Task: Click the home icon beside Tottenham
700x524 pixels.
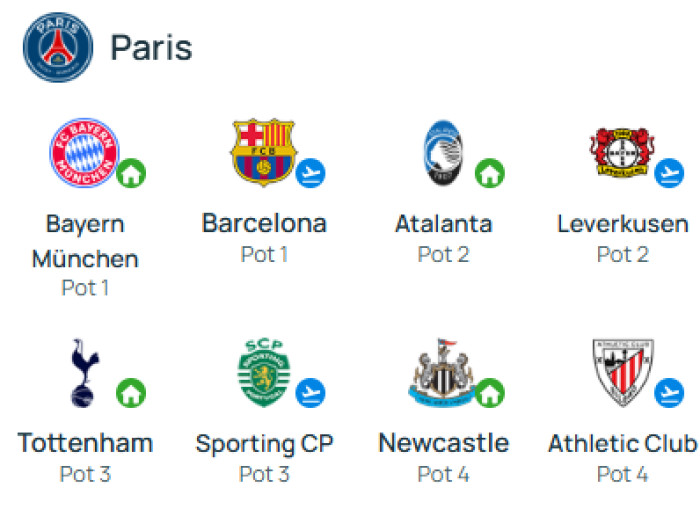Action: pyautogui.click(x=132, y=393)
